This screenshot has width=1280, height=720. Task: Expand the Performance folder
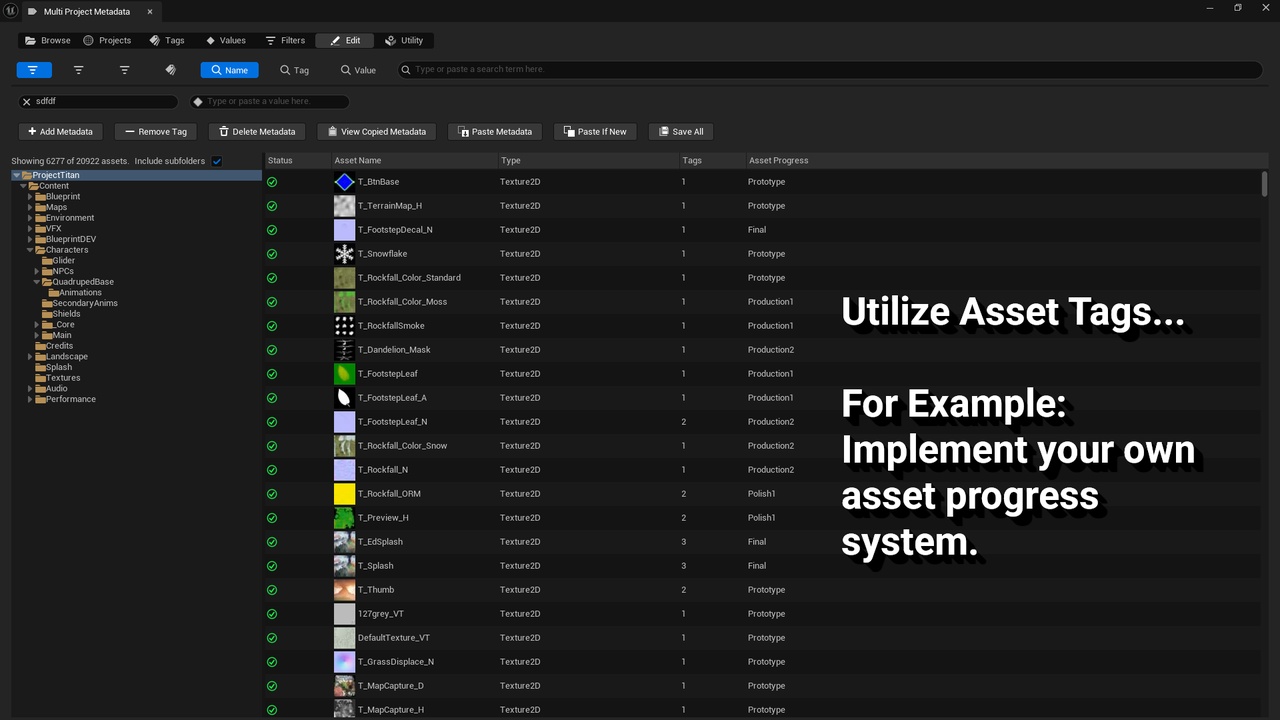30,399
